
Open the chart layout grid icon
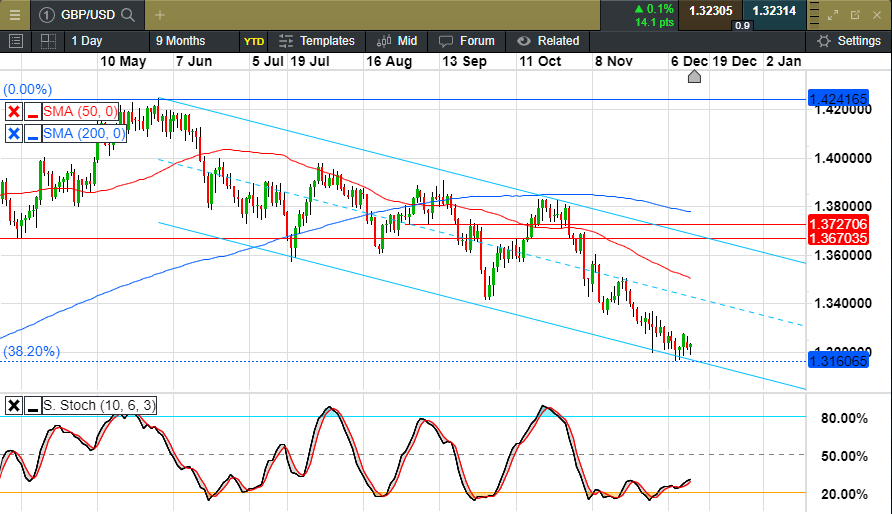coord(47,41)
